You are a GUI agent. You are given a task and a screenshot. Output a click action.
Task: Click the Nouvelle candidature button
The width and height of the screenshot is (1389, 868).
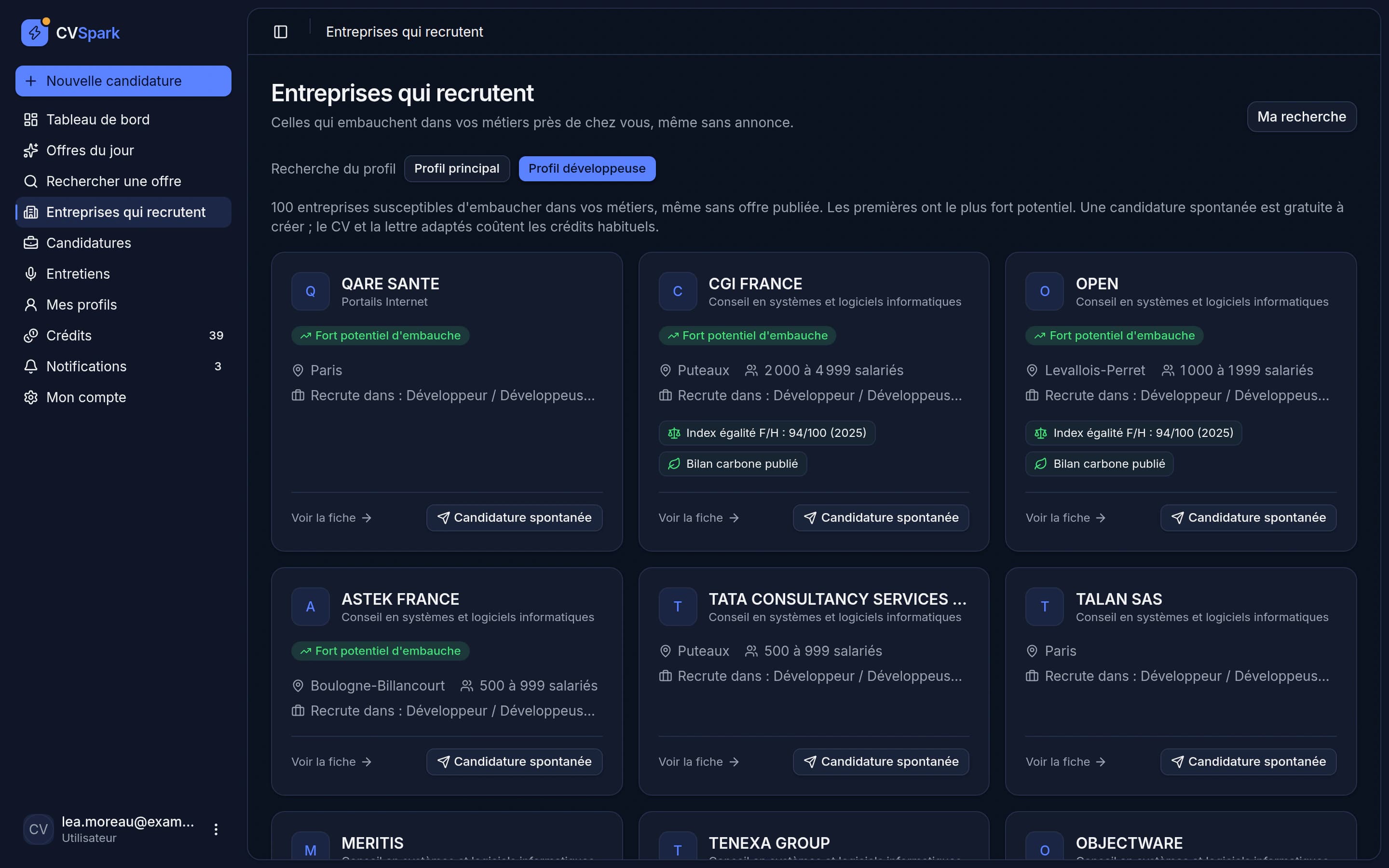tap(123, 81)
